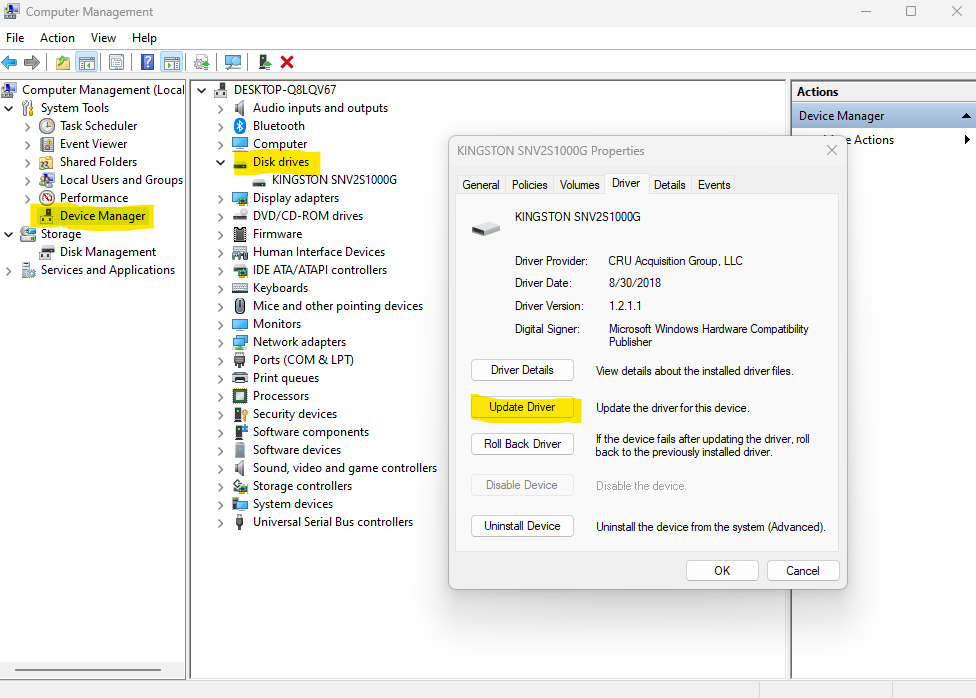The height and width of the screenshot is (698, 976).
Task: Open the Help menu
Action: tap(144, 38)
